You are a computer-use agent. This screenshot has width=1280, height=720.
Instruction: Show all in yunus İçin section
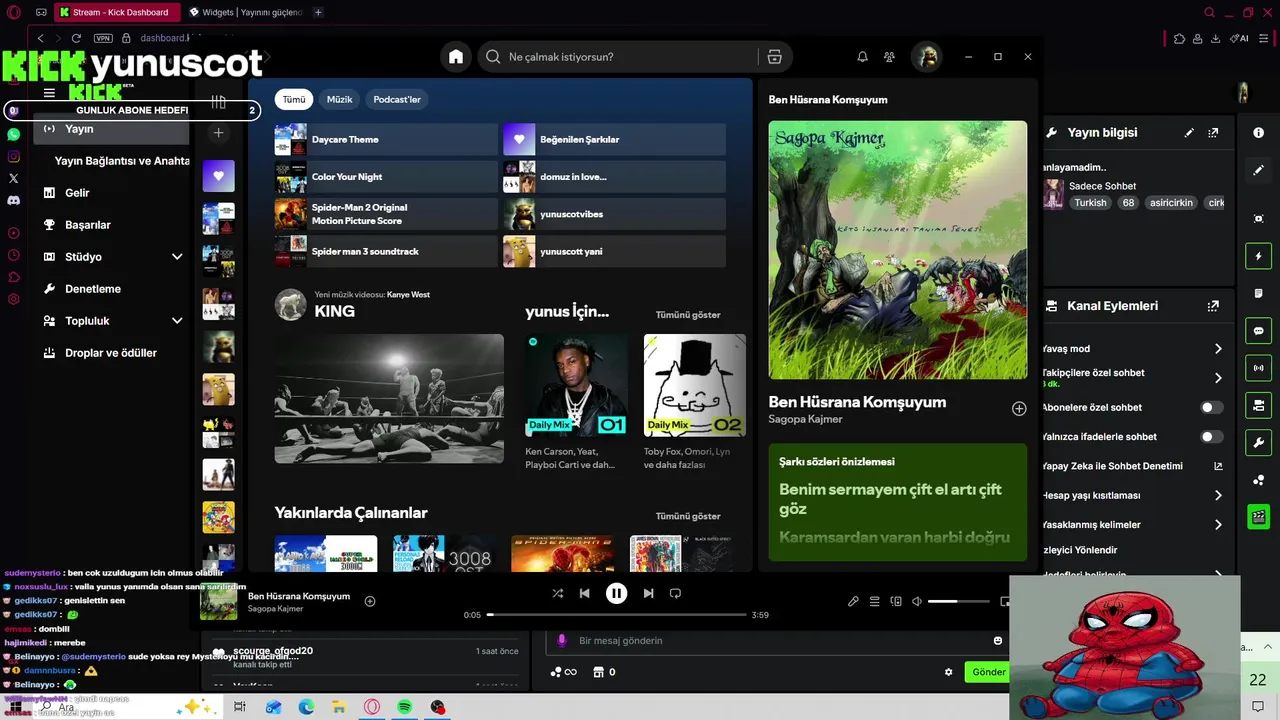[688, 315]
